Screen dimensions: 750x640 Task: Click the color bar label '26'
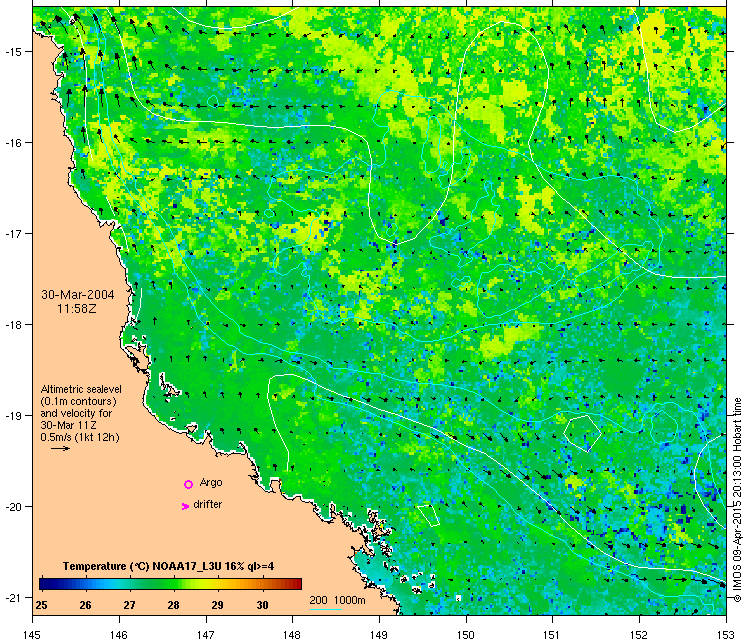coord(85,605)
